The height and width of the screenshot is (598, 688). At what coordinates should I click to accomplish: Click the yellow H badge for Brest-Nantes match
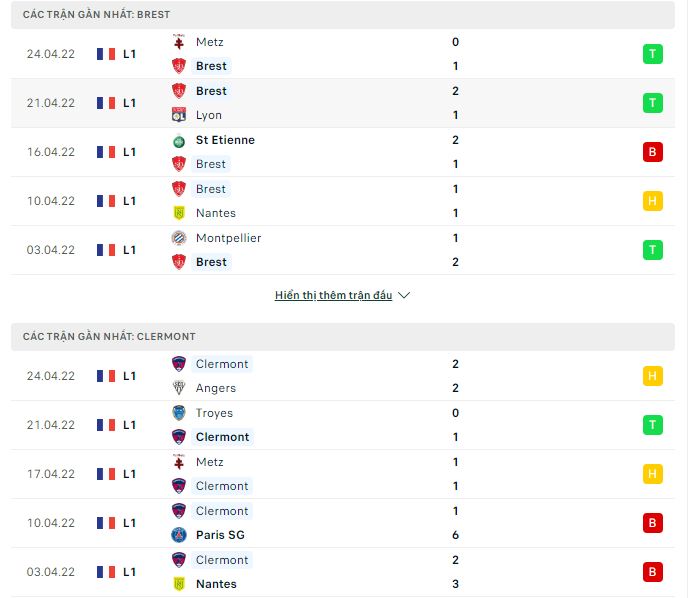(x=653, y=201)
